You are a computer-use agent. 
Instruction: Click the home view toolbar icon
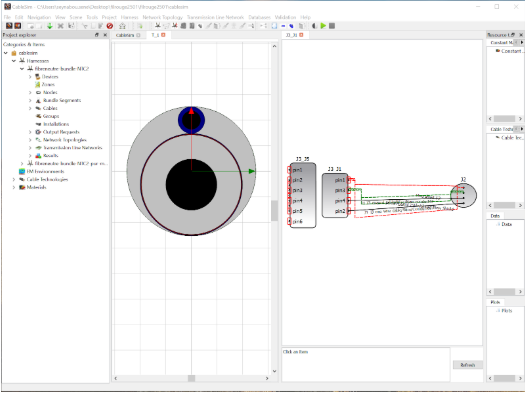pyautogui.click(x=122, y=26)
